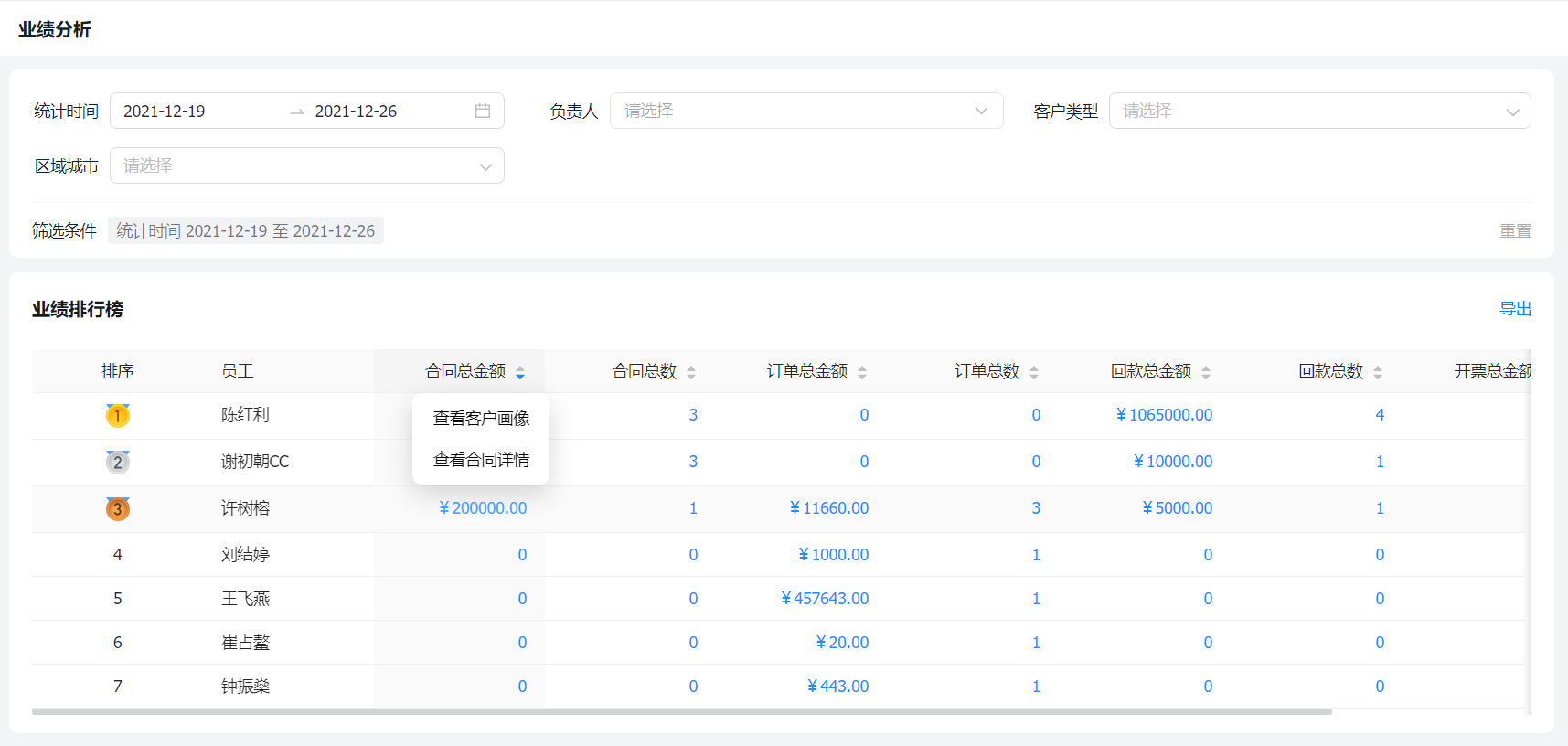Open 王飞燕 order amount ¥457643.00

coord(825,599)
